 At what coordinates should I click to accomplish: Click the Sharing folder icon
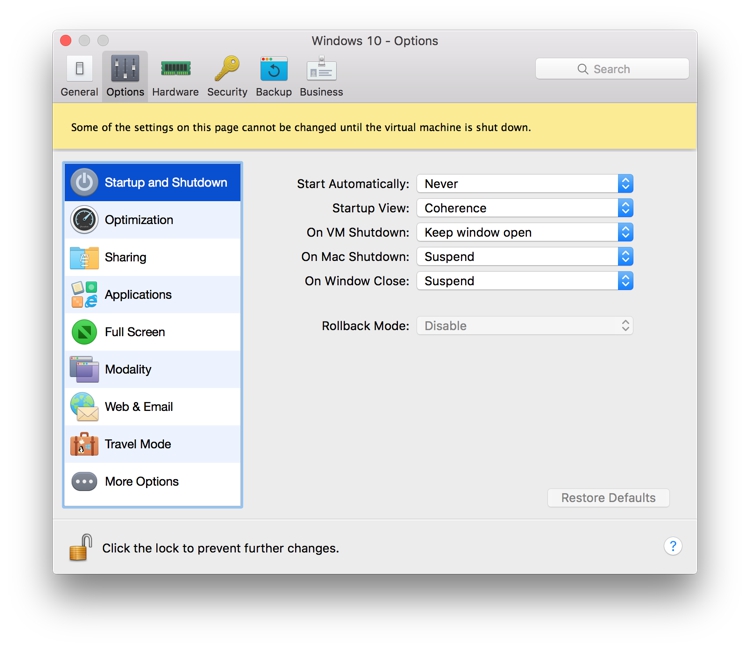84,257
